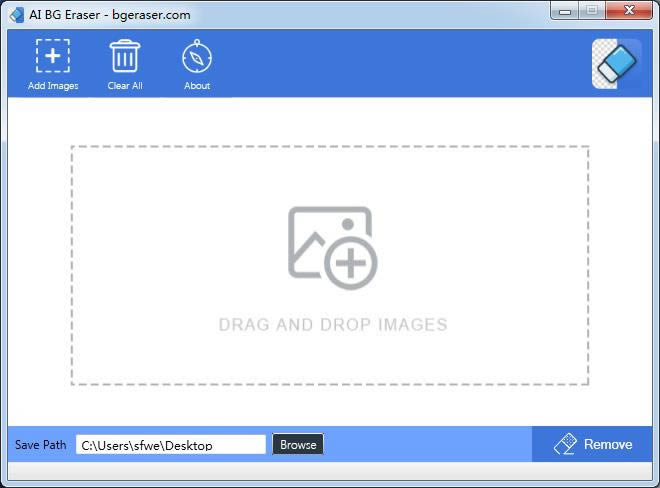The image size is (660, 488).
Task: Click the Save Path label
Action: (x=40, y=445)
